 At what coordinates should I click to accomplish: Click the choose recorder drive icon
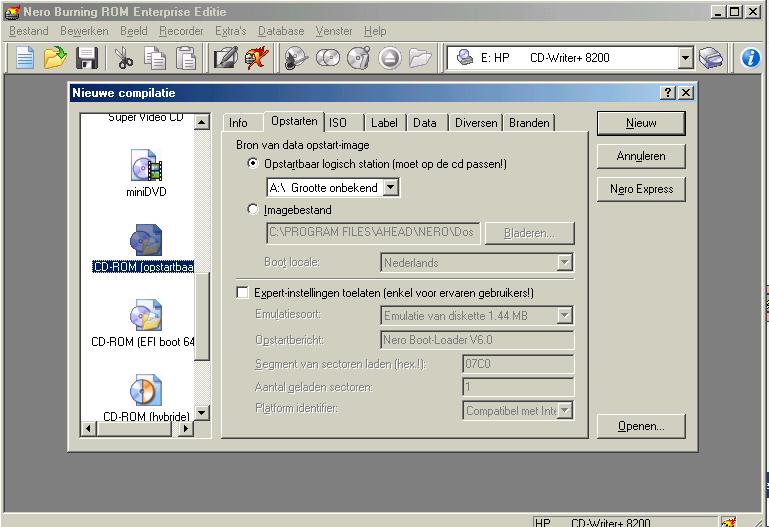tap(711, 57)
